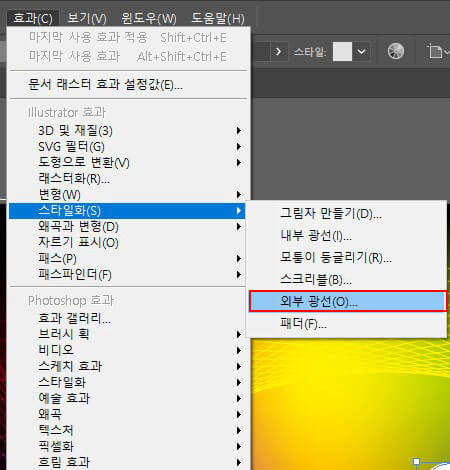Open the 스타일 dropdown arrow
The image size is (450, 470).
click(361, 52)
